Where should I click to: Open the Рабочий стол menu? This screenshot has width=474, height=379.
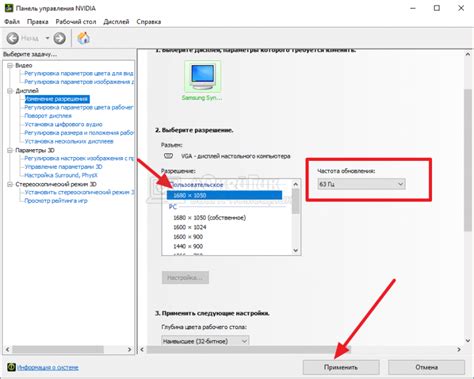coord(76,22)
